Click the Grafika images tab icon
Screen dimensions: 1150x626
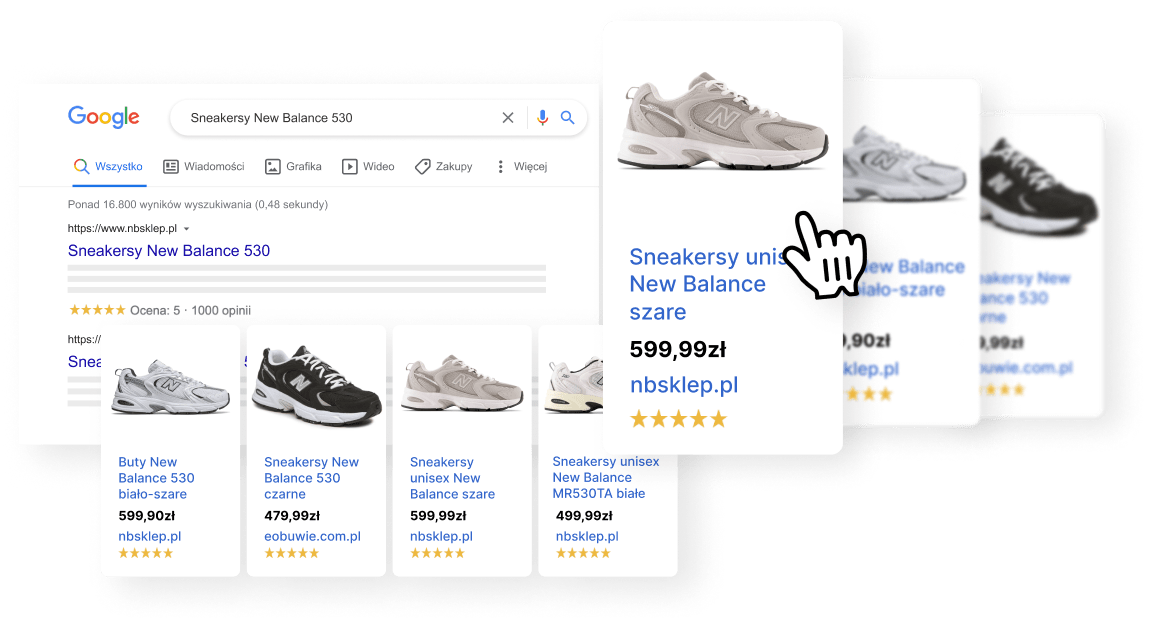coord(272,167)
